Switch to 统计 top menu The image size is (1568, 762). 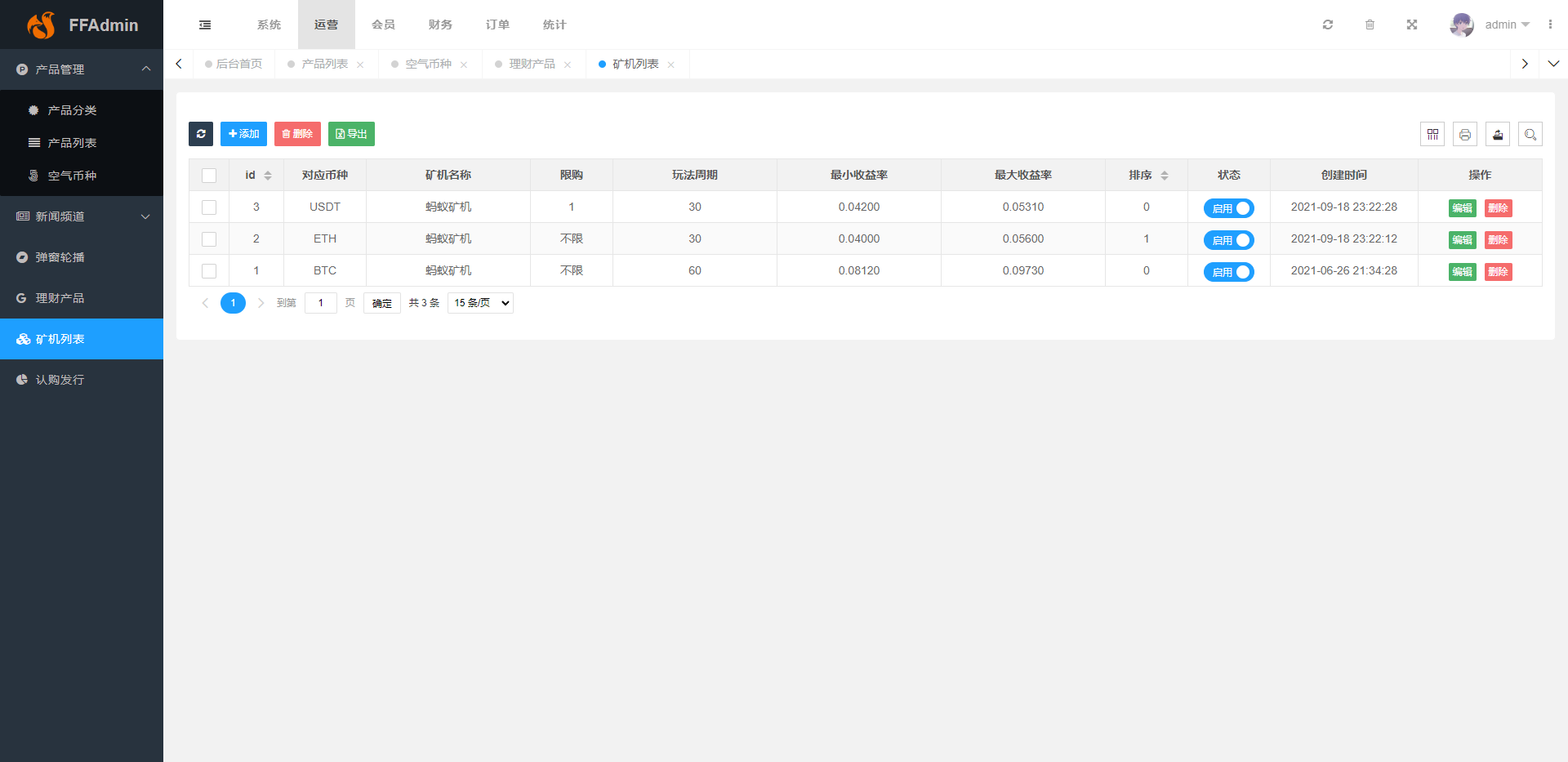[555, 25]
